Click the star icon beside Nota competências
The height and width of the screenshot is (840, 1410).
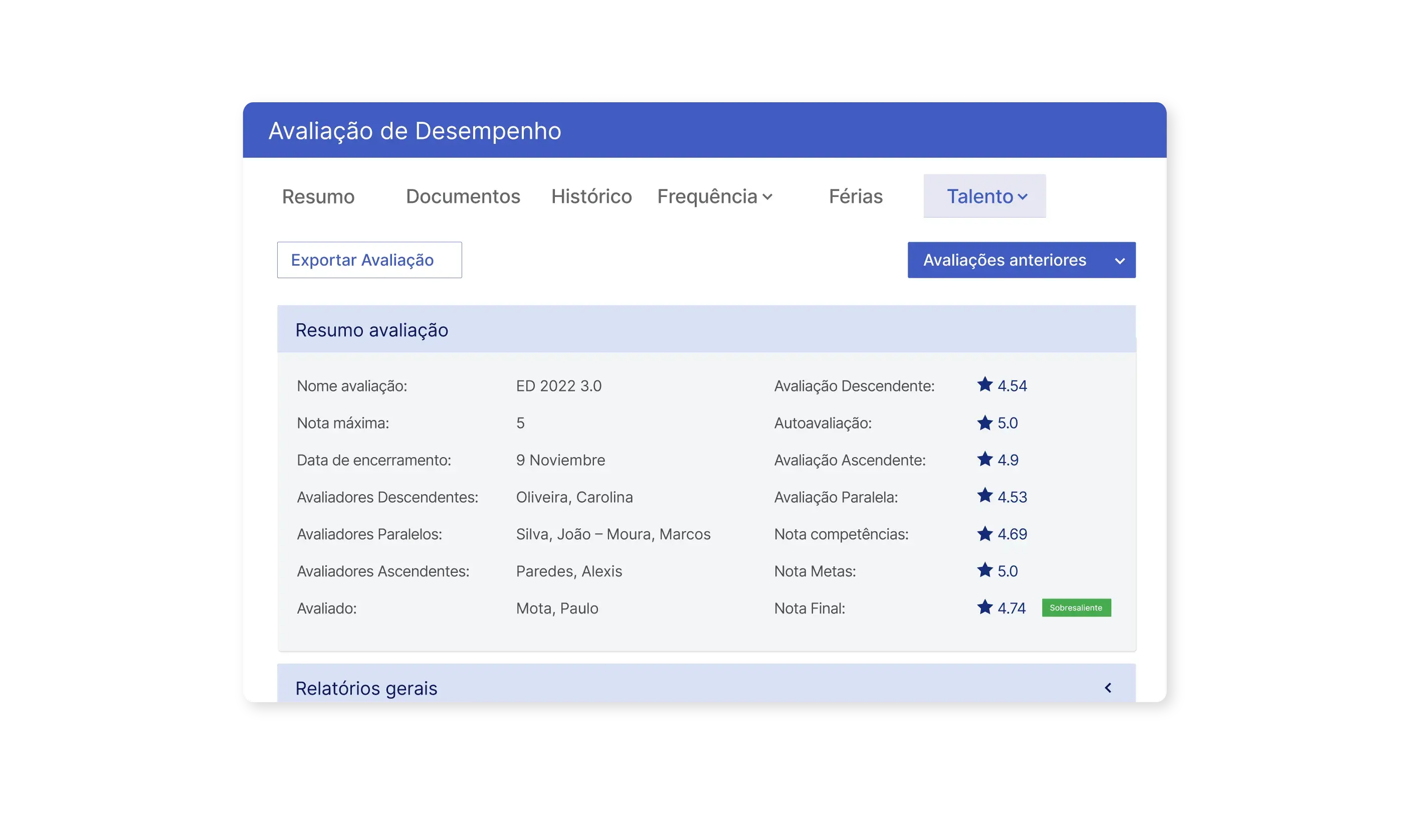point(984,533)
